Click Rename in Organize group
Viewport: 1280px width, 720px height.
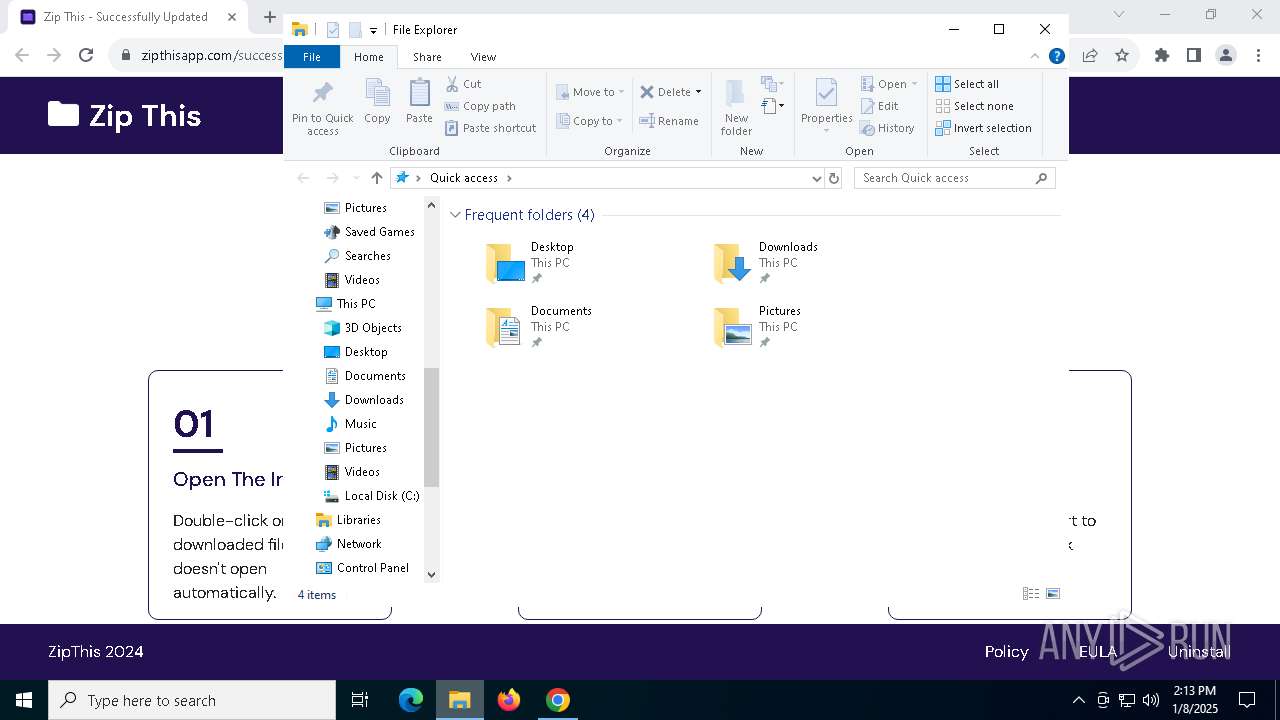coord(669,121)
